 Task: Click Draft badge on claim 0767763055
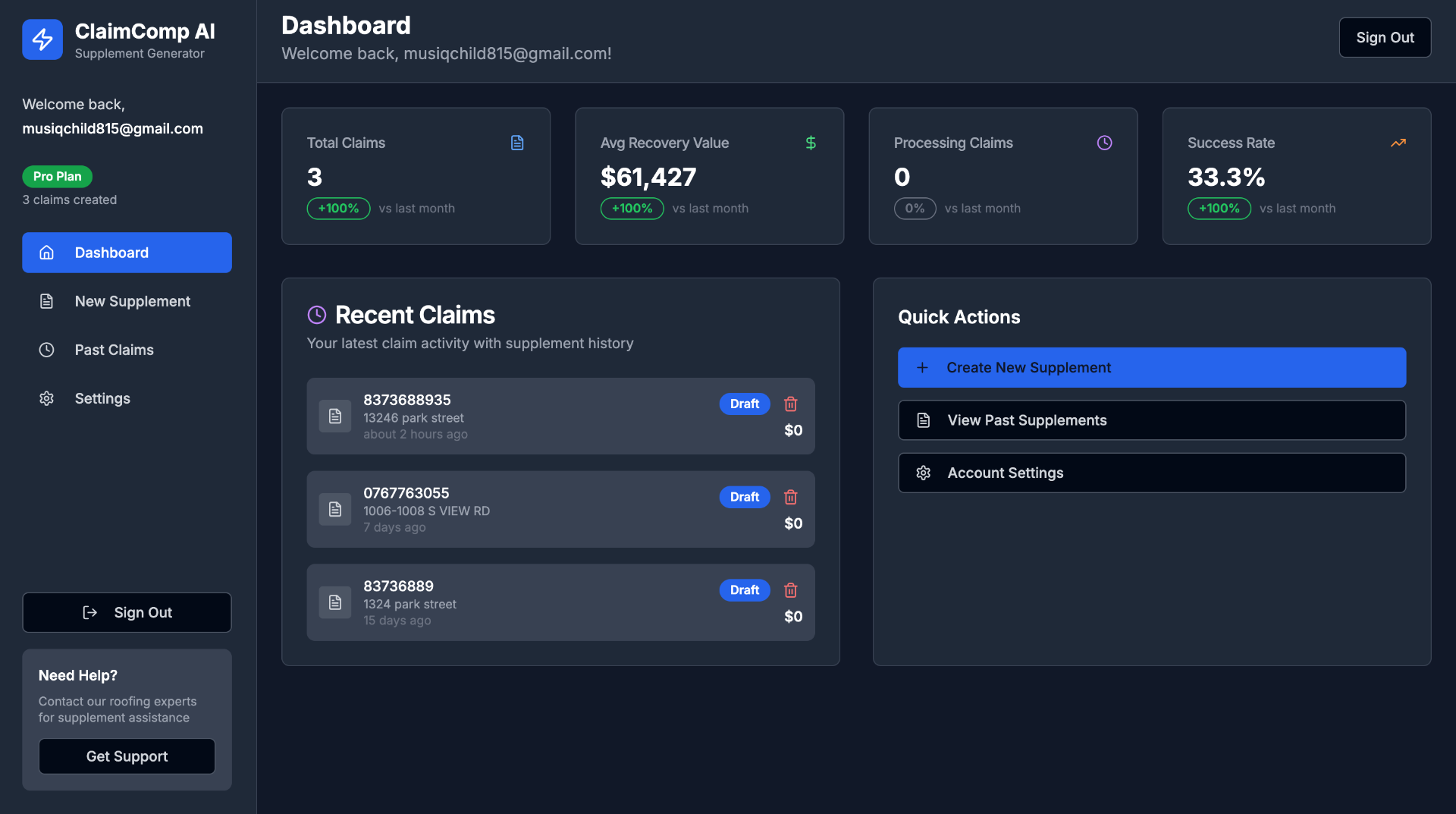pyautogui.click(x=745, y=497)
